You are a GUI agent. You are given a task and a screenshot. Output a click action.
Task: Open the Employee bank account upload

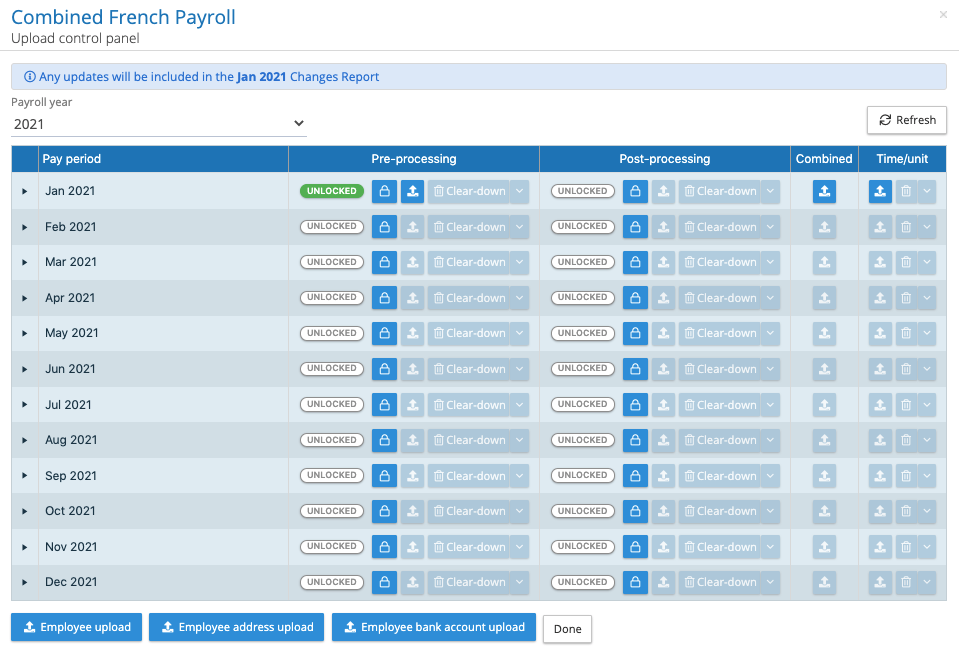point(434,627)
